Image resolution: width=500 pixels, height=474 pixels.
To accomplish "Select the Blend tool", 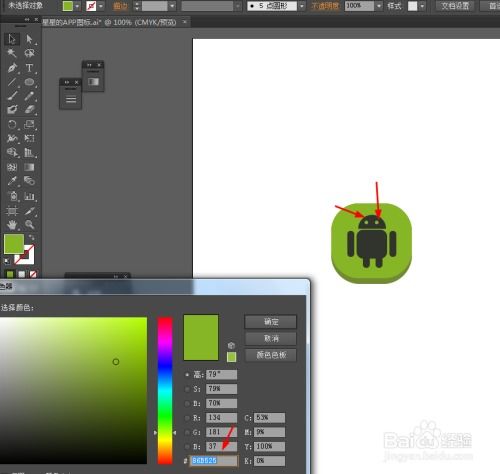I will [29, 181].
